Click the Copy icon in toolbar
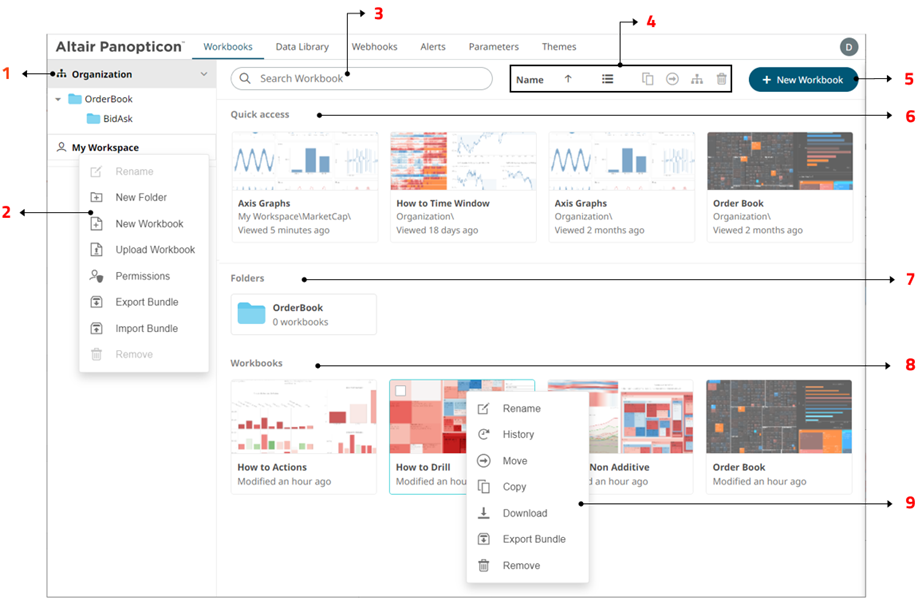Image resolution: width=918 pixels, height=600 pixels. point(648,78)
